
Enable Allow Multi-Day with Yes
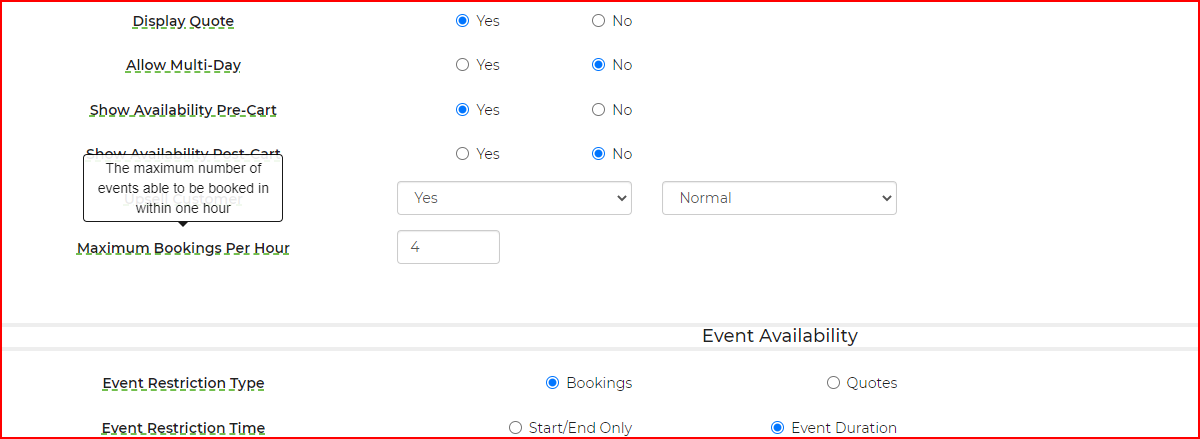click(462, 65)
